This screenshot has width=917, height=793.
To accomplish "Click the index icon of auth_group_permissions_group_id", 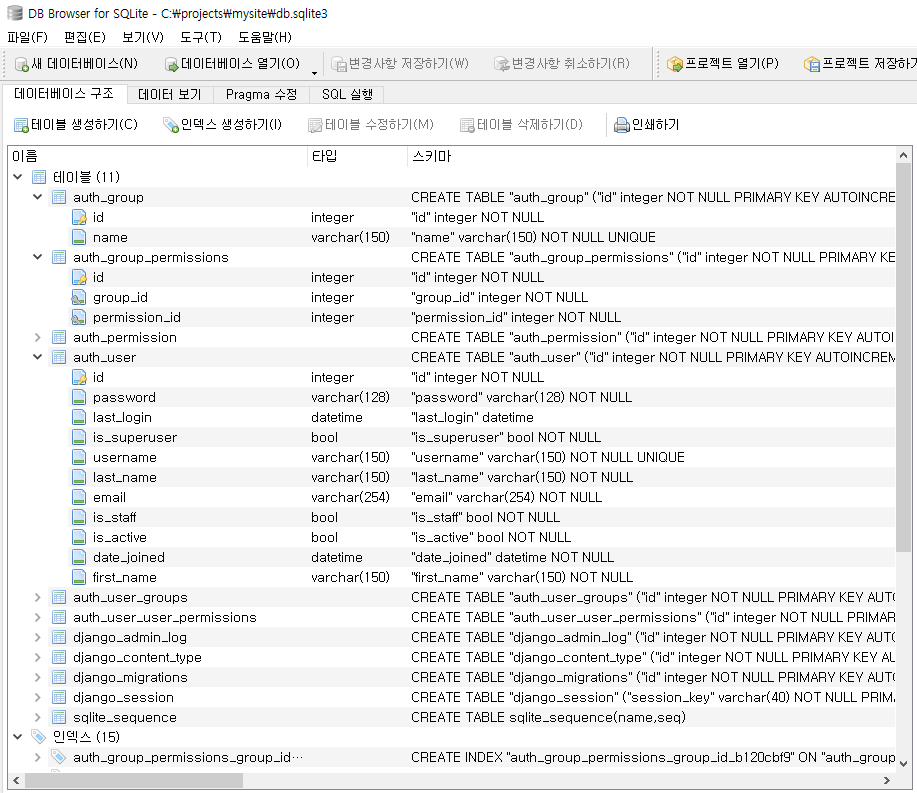I will (x=58, y=757).
